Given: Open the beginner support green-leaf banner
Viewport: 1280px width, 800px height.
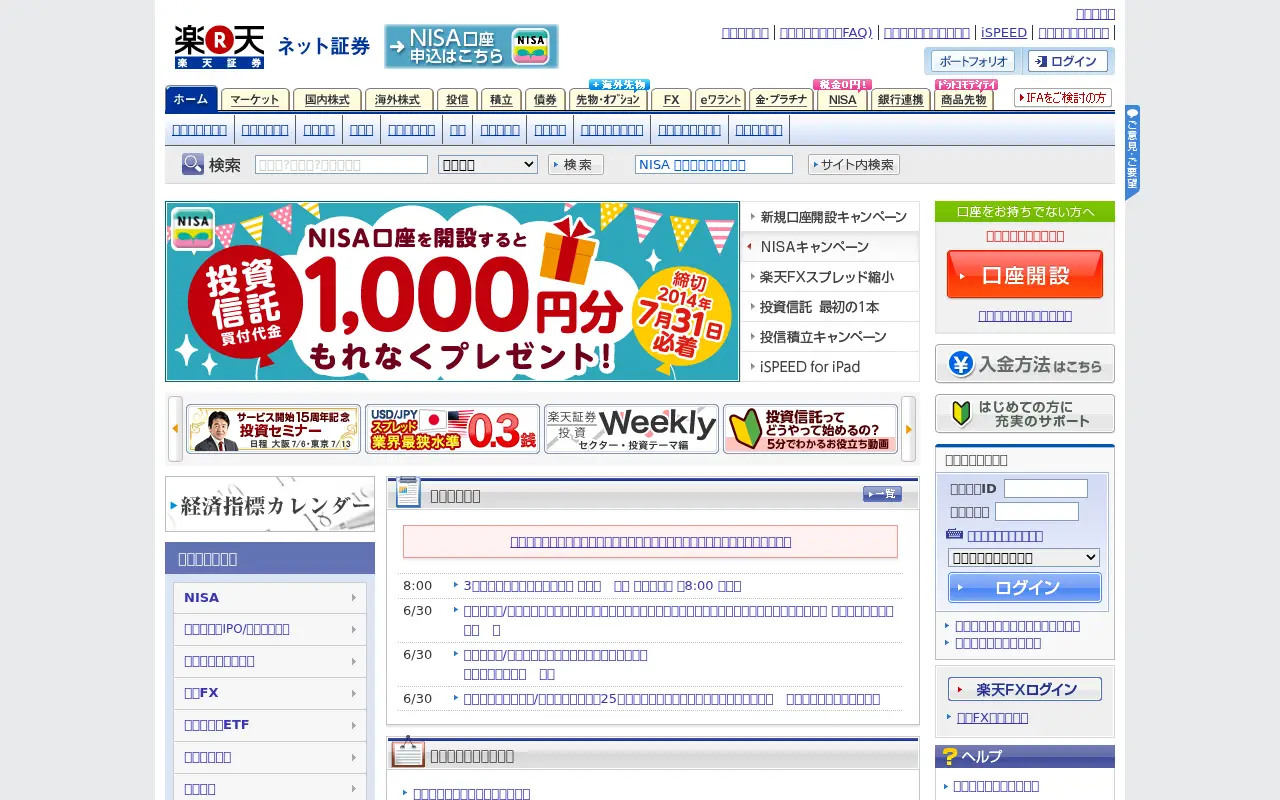Looking at the screenshot, I should point(1025,413).
